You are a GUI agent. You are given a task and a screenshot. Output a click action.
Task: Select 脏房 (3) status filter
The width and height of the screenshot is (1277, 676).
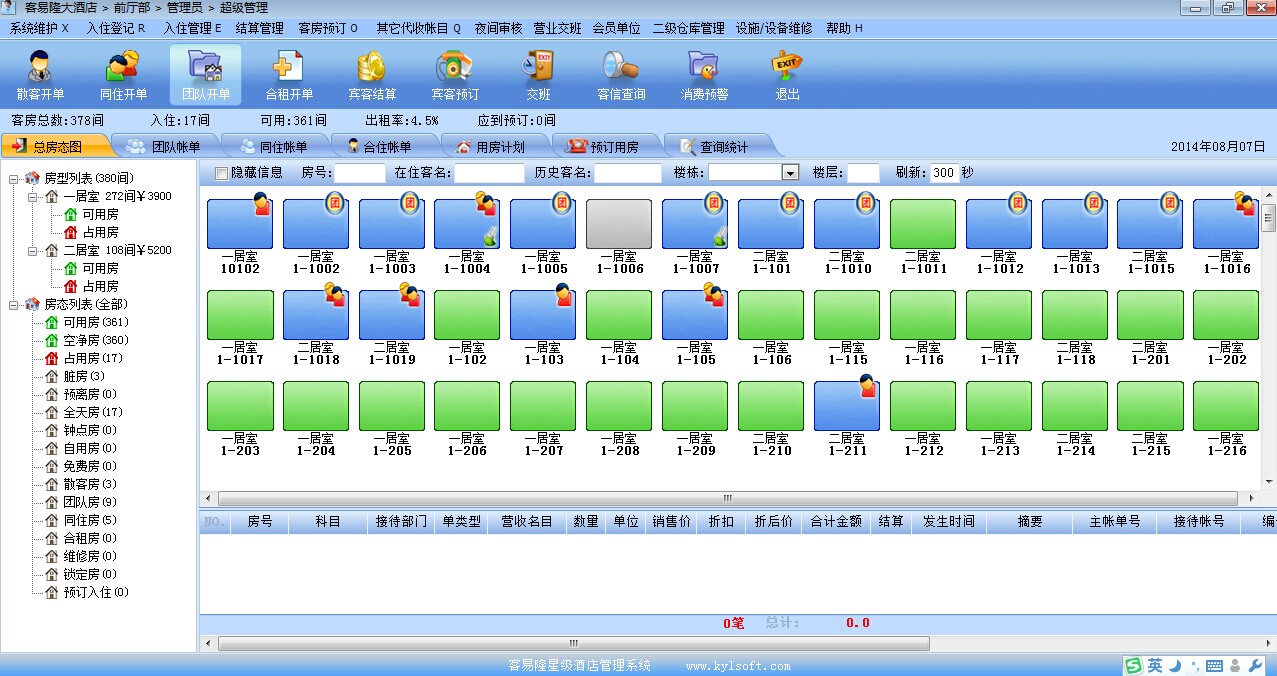(x=84, y=376)
